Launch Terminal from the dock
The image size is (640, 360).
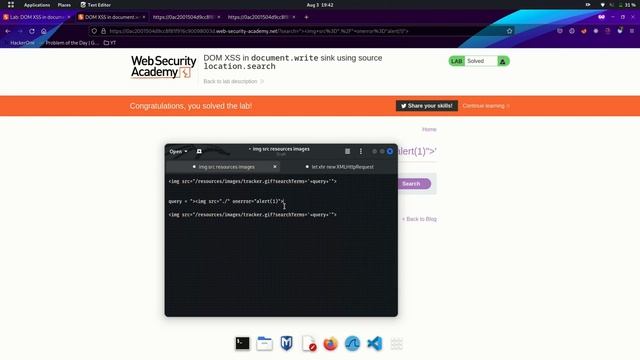[x=242, y=343]
